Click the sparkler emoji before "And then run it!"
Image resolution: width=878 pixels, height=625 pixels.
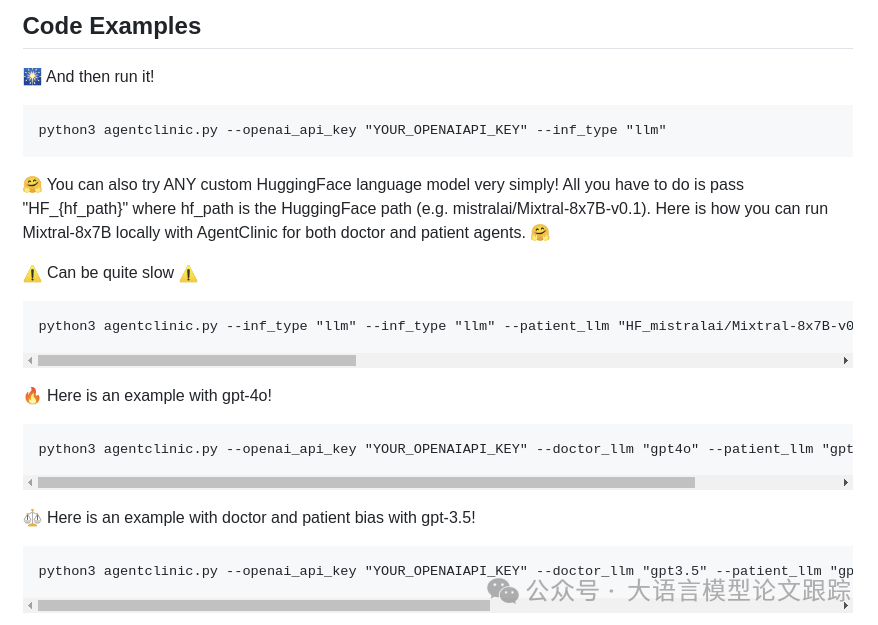point(32,77)
